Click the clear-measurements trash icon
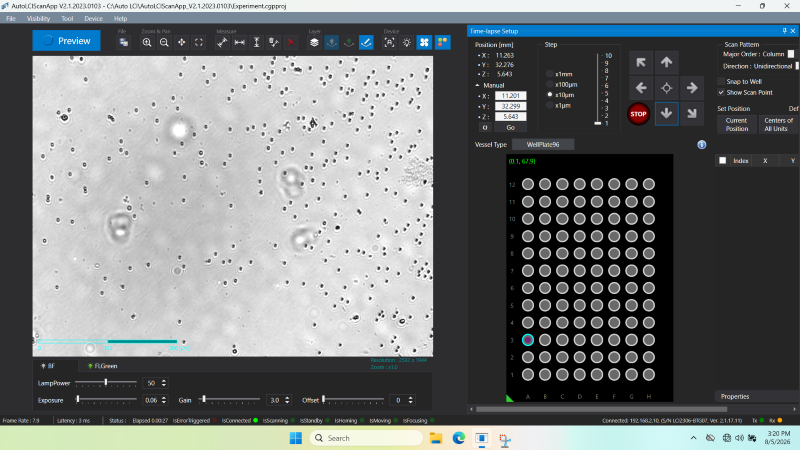This screenshot has height=450, width=800. 274,42
